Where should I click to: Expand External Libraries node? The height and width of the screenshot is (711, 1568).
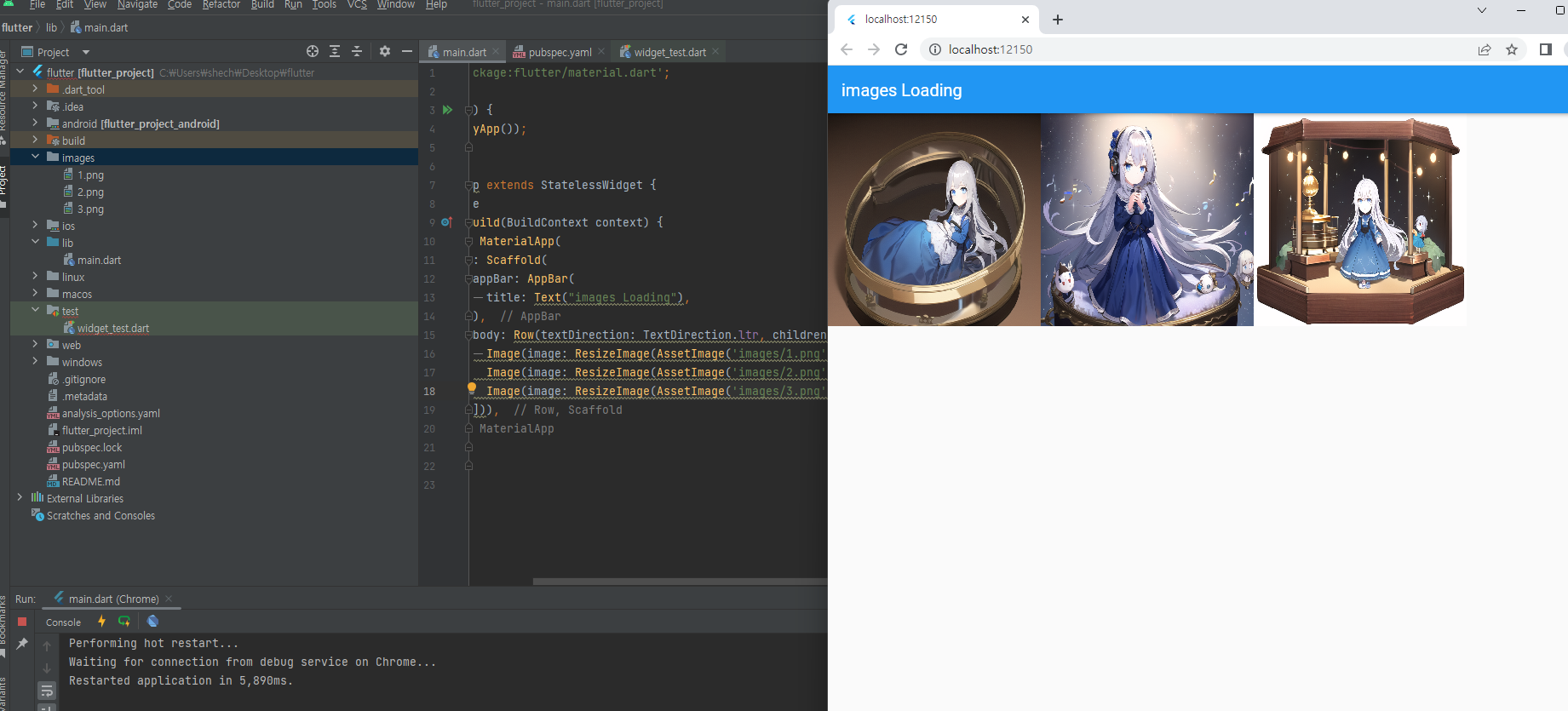20,497
